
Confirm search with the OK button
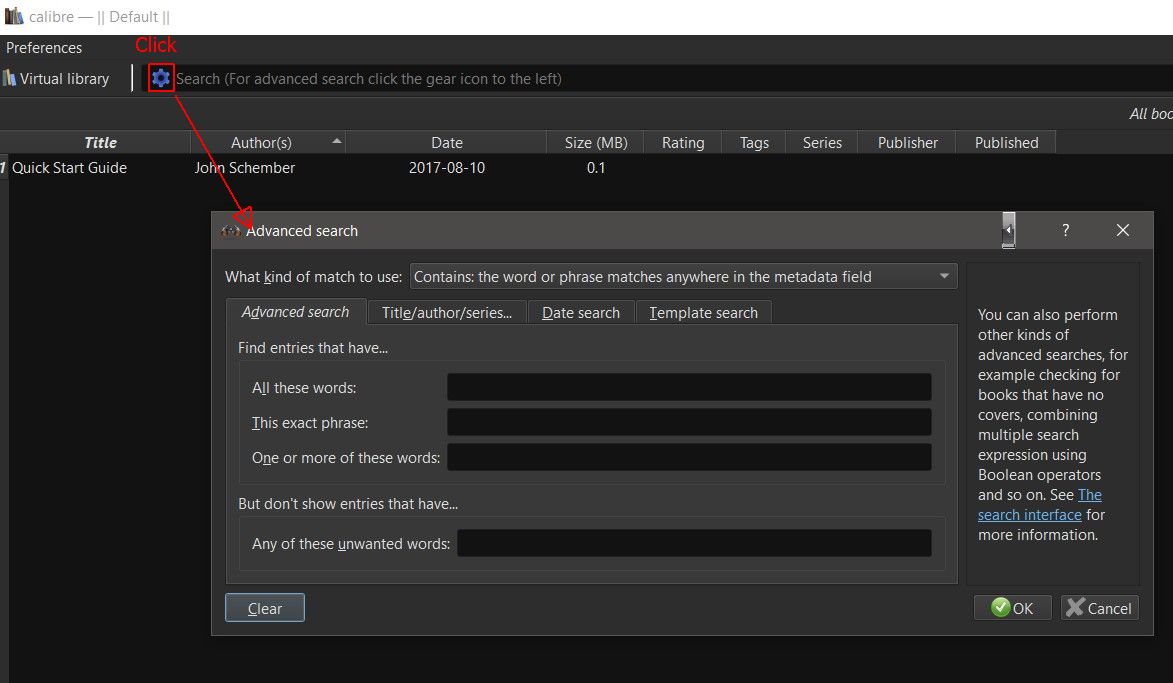(1012, 607)
